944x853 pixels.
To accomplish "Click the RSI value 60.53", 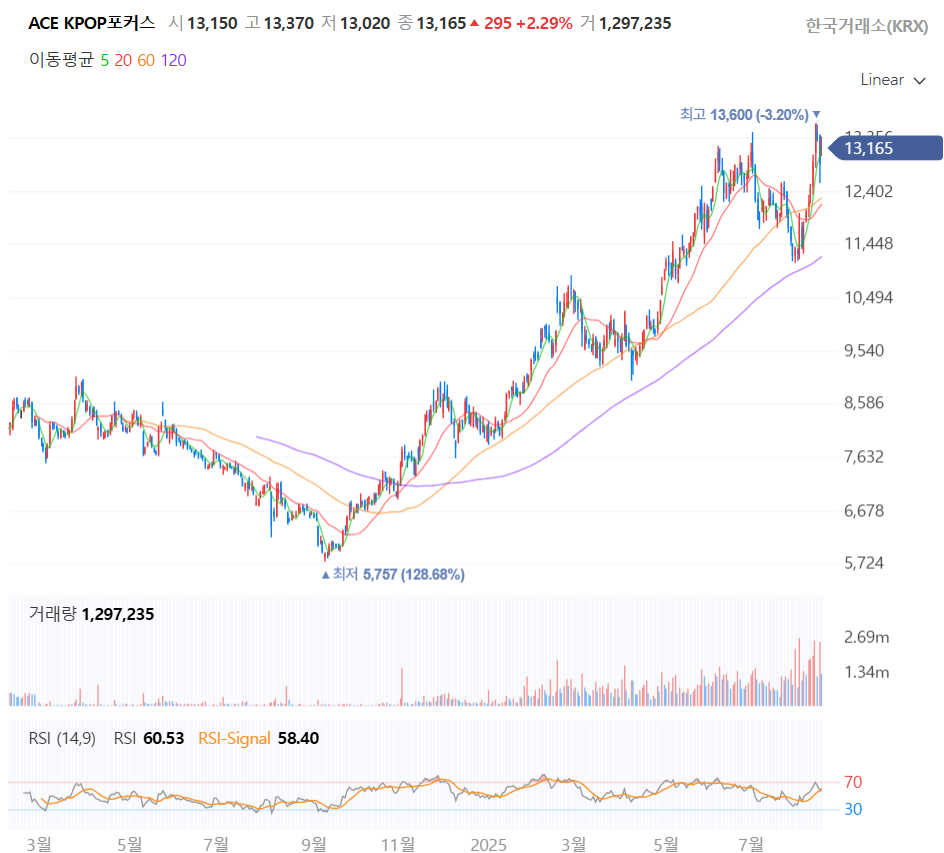I will [x=164, y=738].
